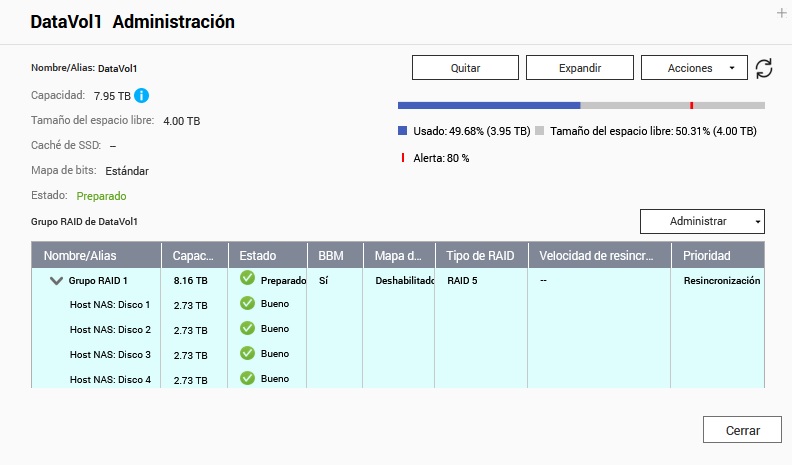Click green status icon for Disco 2
Image resolution: width=792 pixels, height=465 pixels.
[247, 329]
